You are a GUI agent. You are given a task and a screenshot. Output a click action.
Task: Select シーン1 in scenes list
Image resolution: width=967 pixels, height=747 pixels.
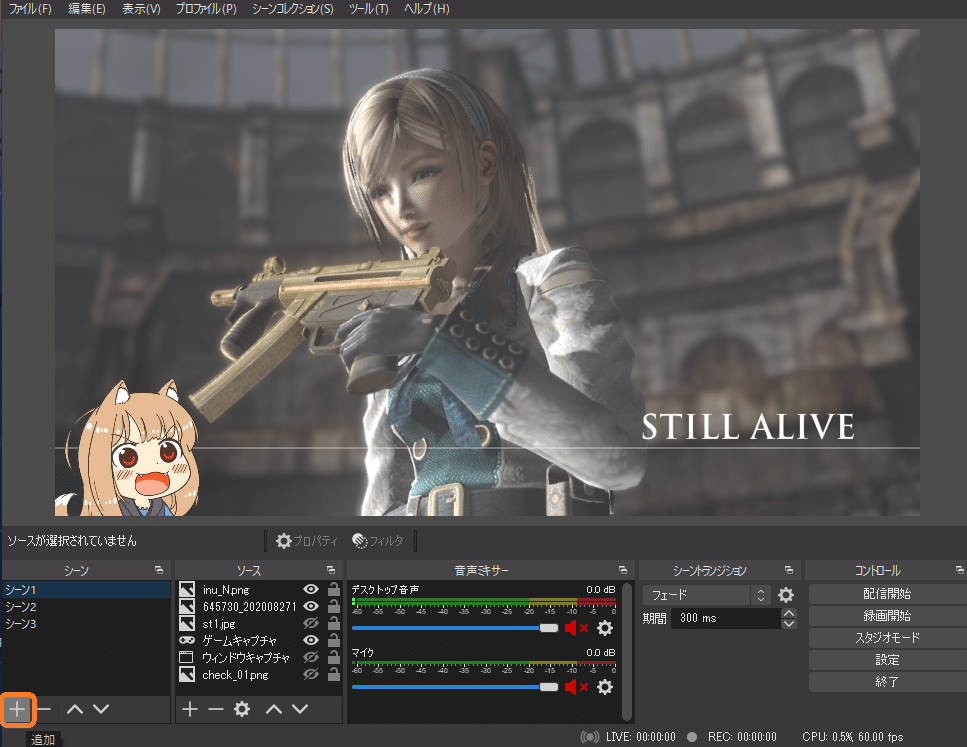[x=86, y=590]
